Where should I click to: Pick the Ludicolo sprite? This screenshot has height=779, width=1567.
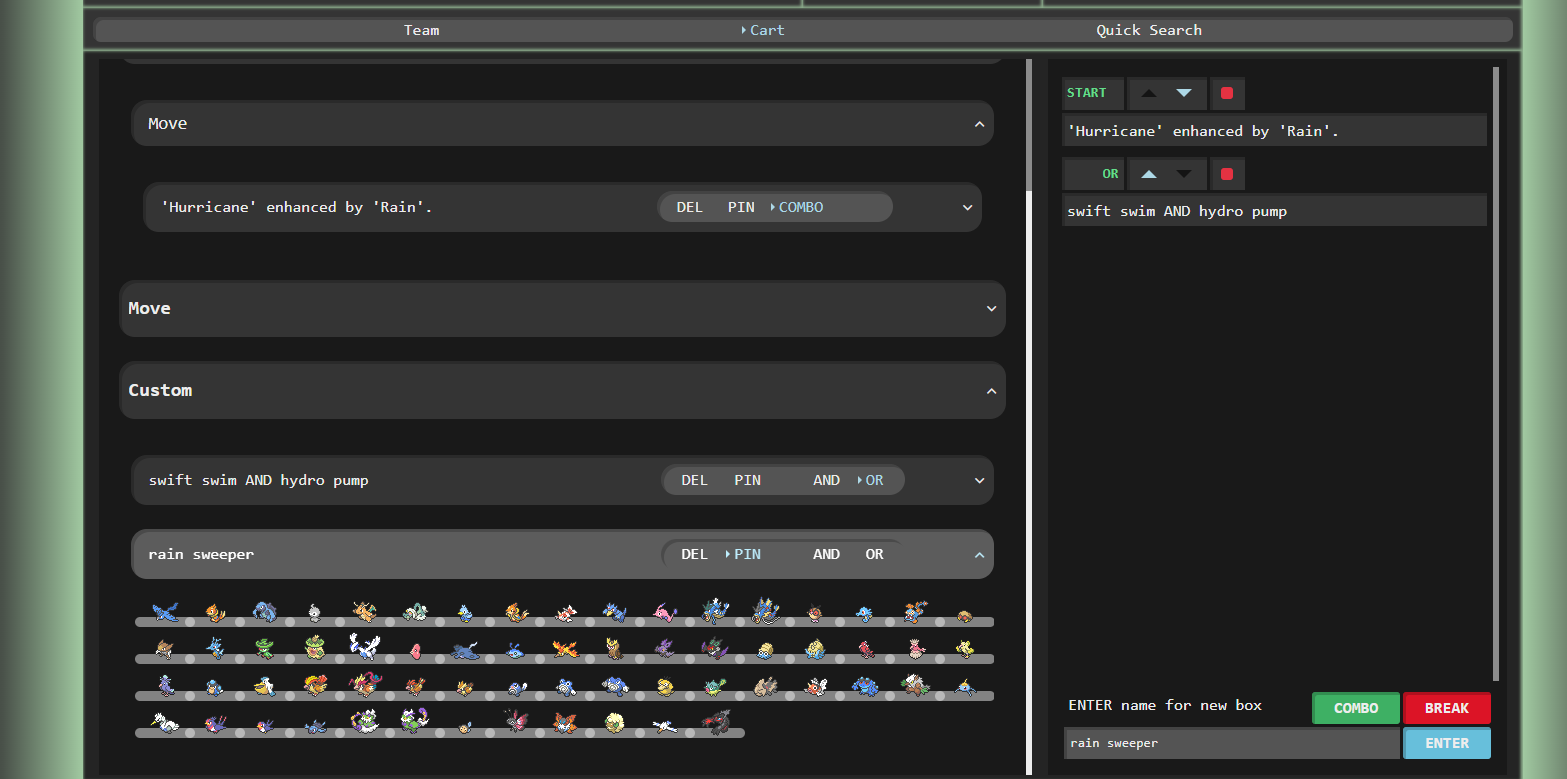[315, 647]
